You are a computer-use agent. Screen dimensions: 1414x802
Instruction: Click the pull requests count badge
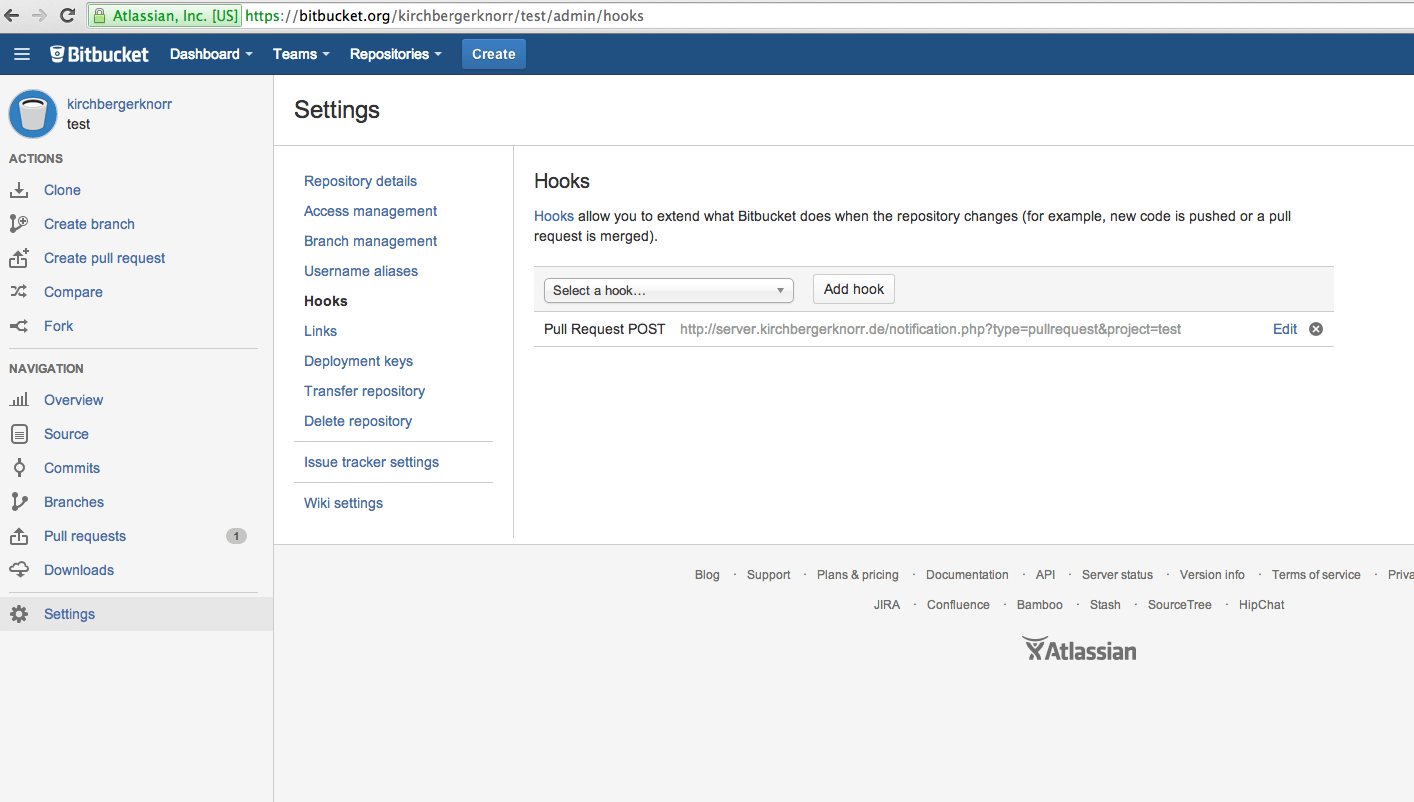pos(236,536)
